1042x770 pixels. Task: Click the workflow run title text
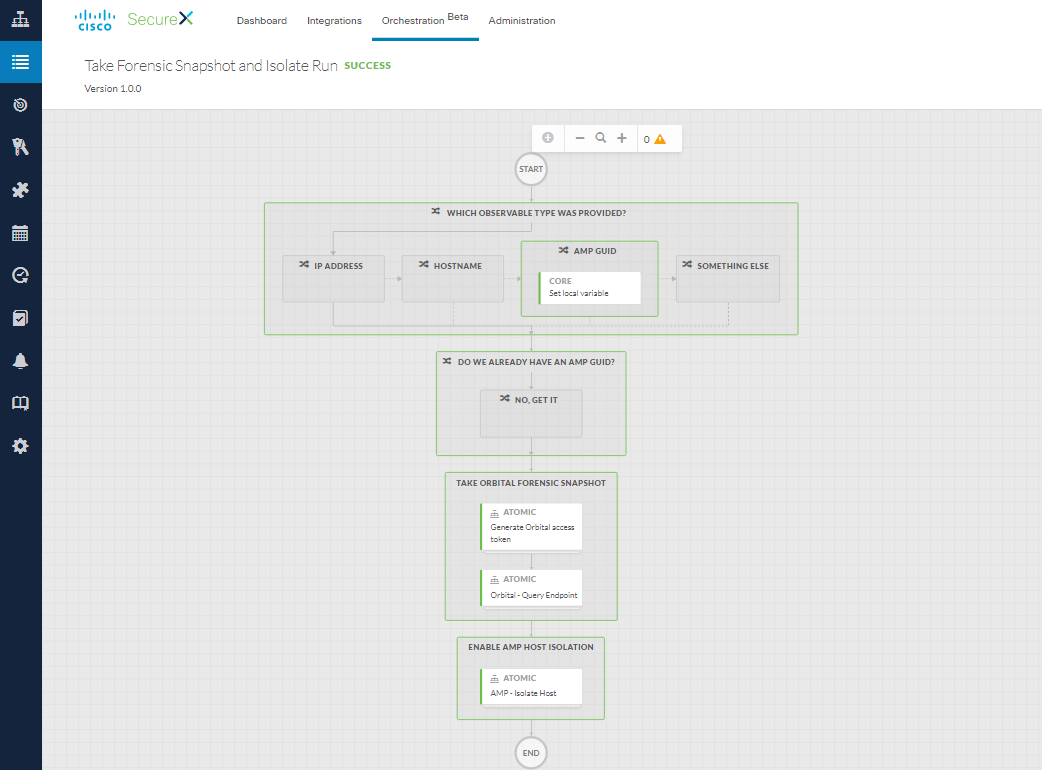tap(211, 66)
